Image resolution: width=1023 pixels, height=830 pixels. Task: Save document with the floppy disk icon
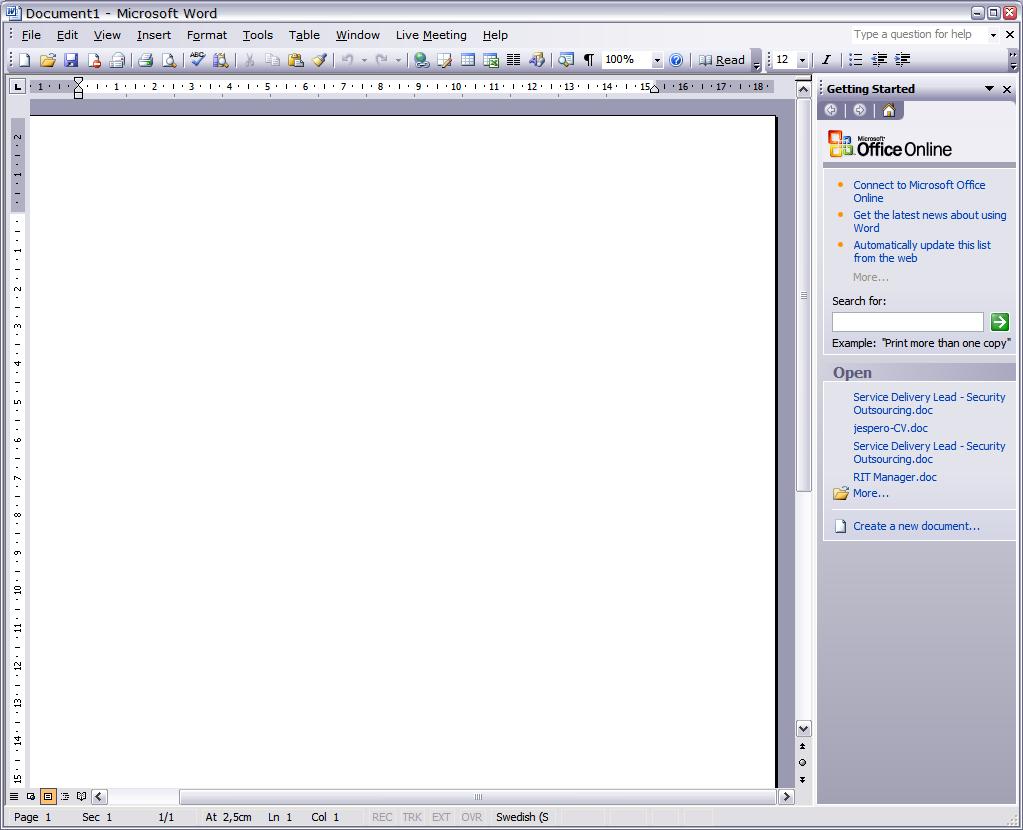70,60
